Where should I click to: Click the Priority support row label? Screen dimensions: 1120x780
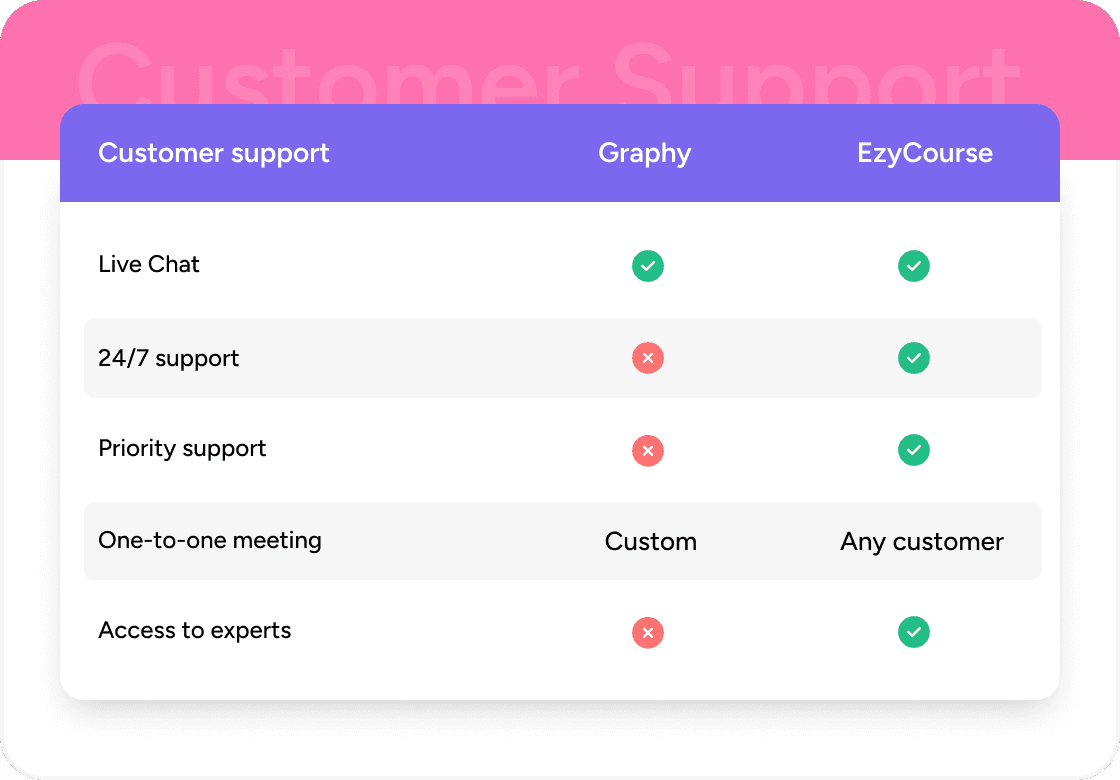coord(182,448)
